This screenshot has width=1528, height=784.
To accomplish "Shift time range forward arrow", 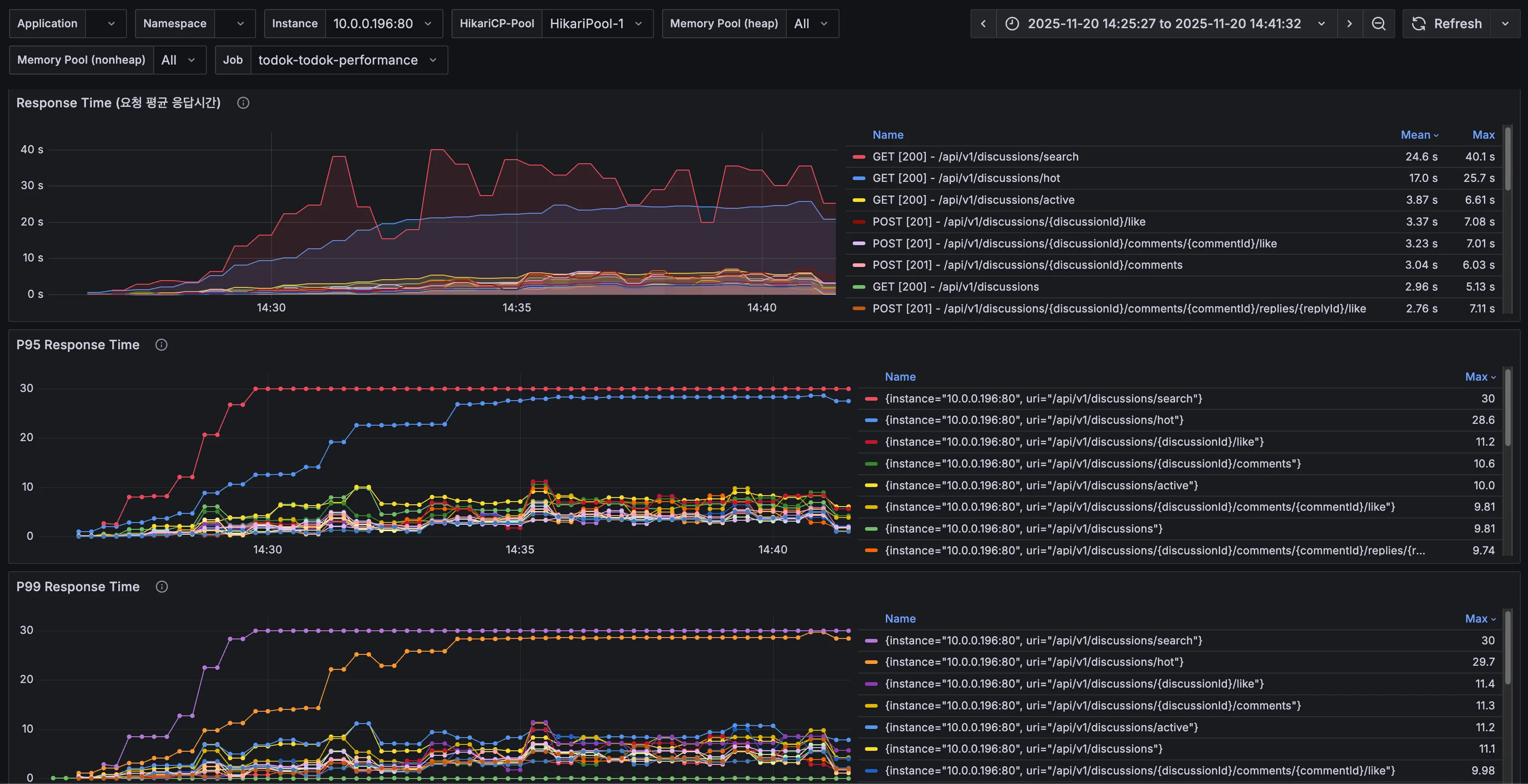I will 1349,24.
